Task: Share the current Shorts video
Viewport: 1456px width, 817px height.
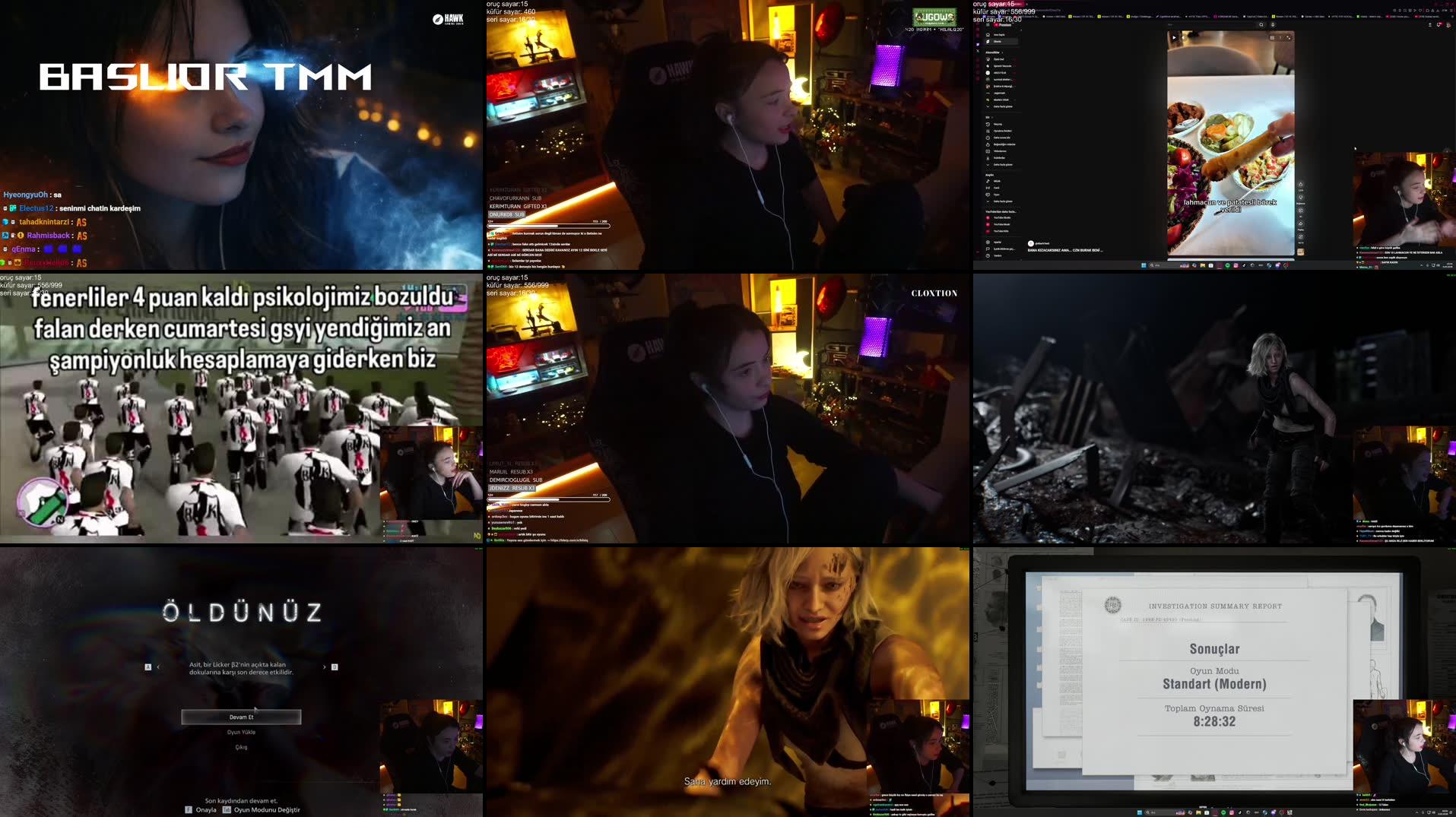Action: 1301,225
